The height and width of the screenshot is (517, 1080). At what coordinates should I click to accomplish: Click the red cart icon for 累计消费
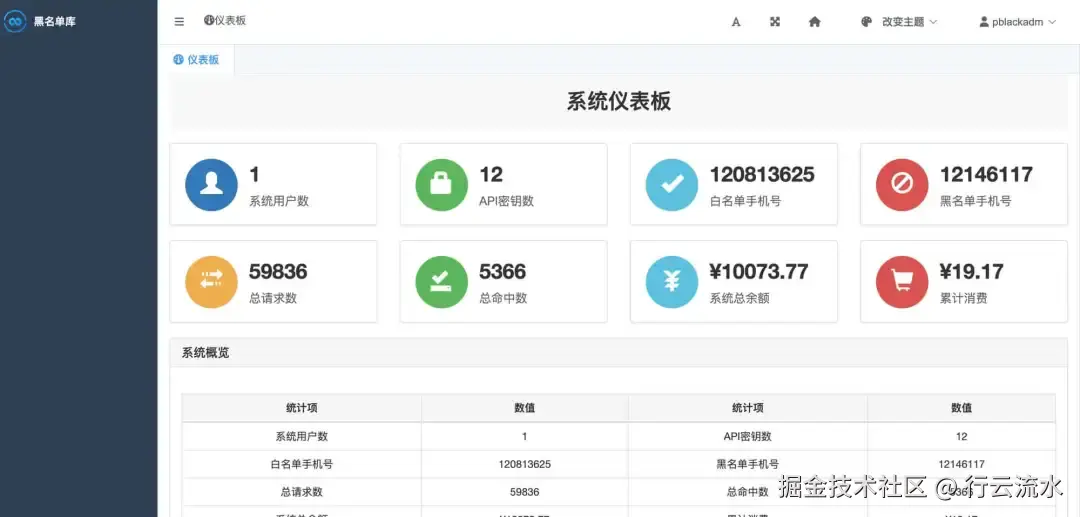pyautogui.click(x=902, y=282)
